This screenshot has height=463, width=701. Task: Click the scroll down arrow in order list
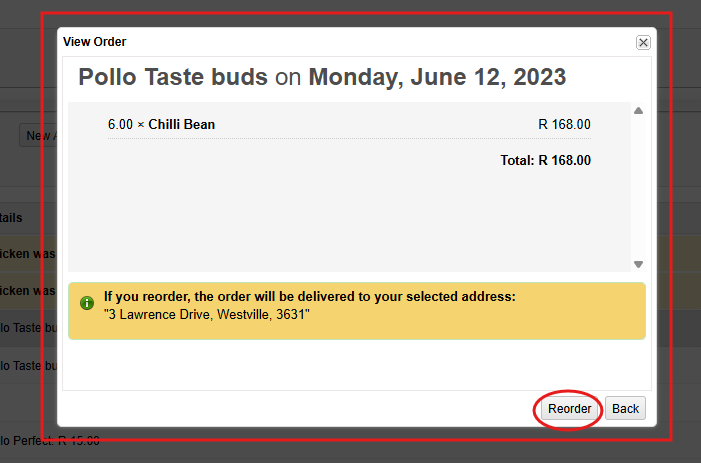point(638,264)
